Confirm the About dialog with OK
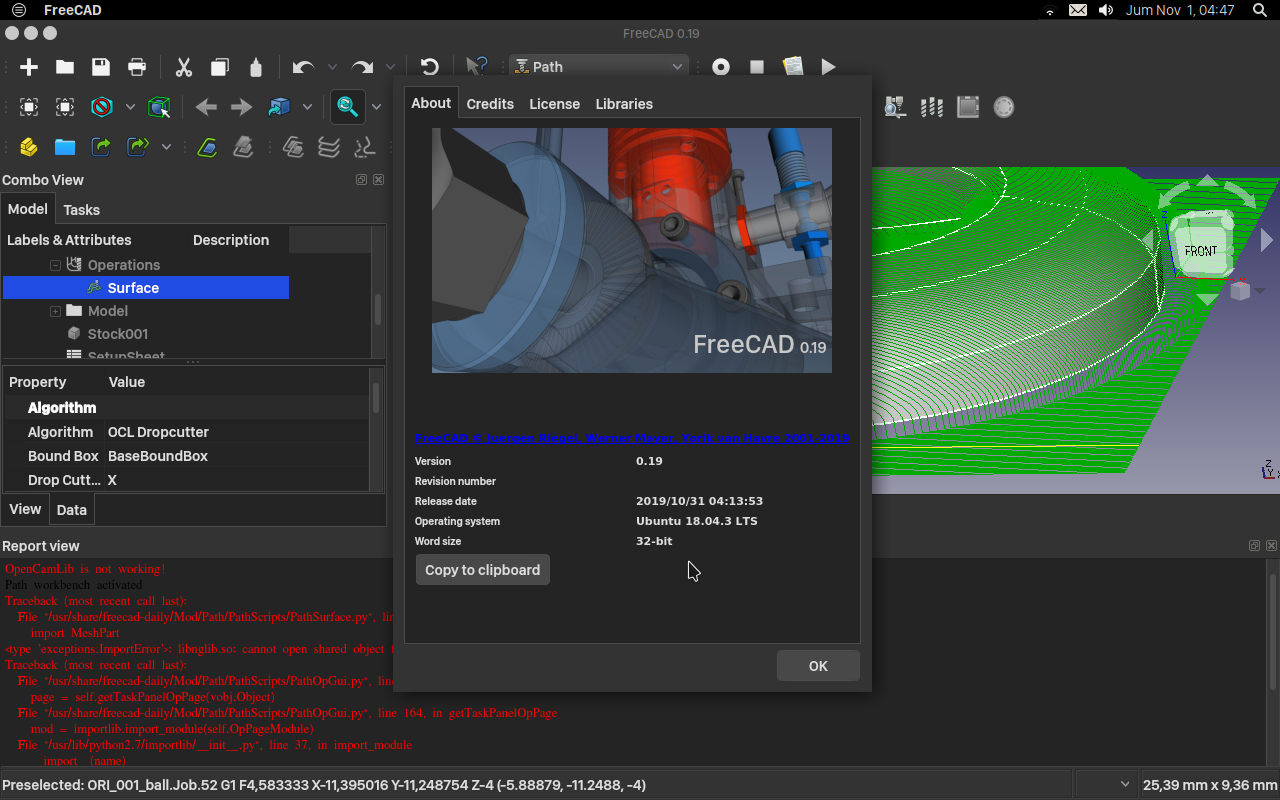Image resolution: width=1280 pixels, height=800 pixels. pos(818,666)
